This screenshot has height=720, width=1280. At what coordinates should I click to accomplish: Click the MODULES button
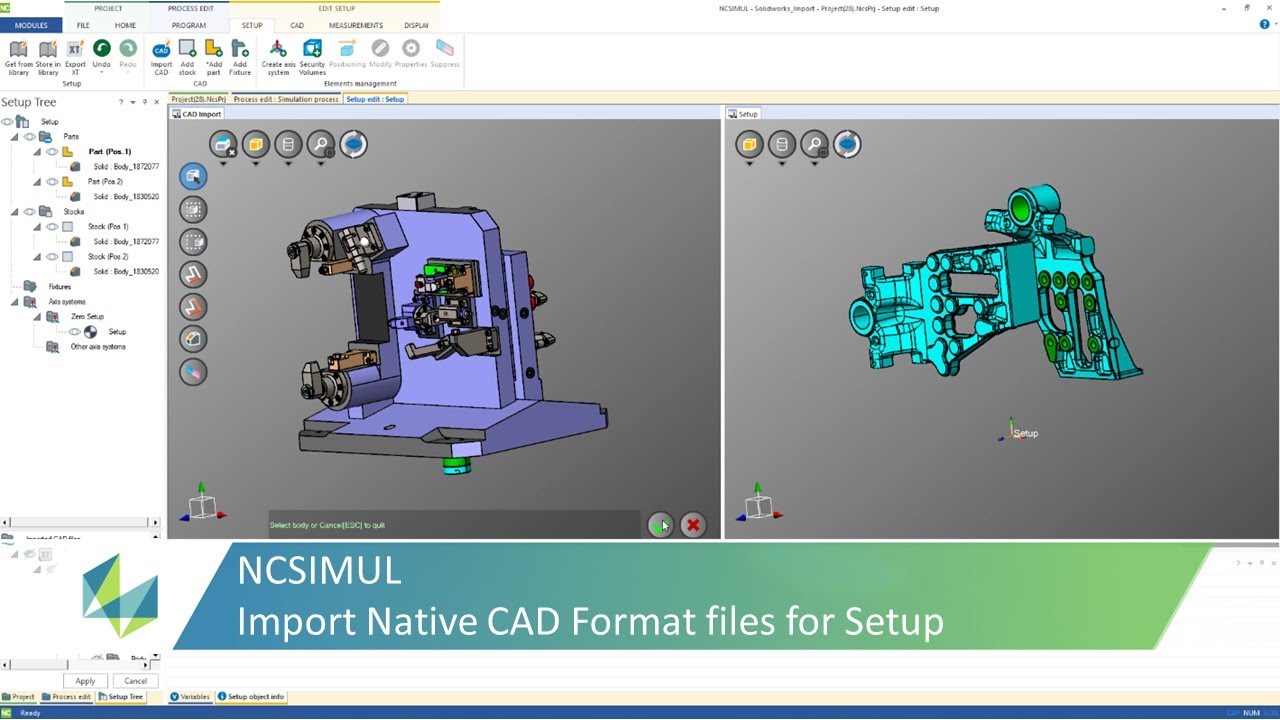31,25
